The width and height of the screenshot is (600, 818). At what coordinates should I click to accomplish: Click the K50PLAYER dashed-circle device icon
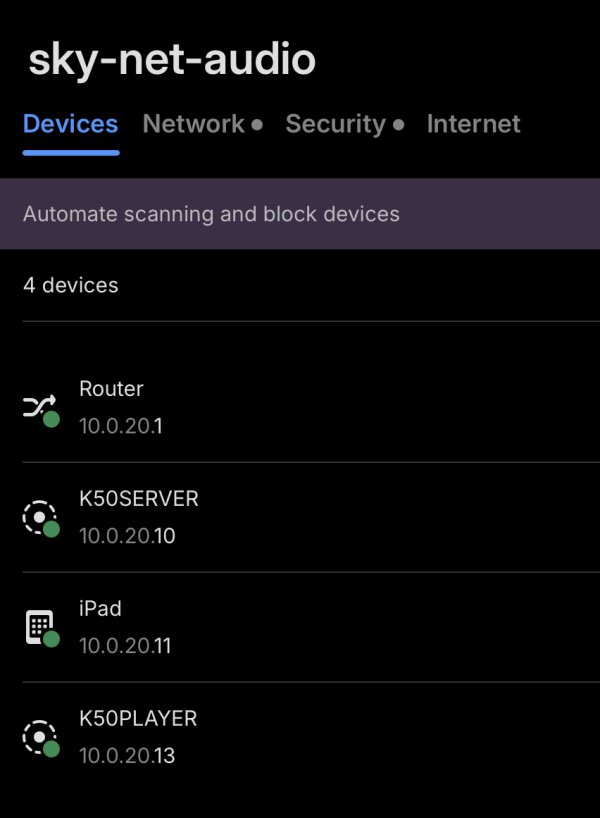39,737
